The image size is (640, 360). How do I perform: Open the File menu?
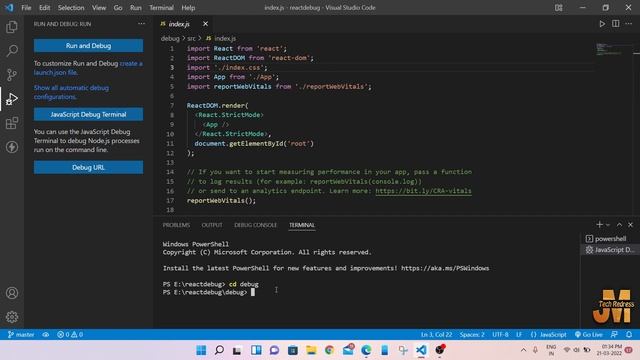pyautogui.click(x=26, y=7)
